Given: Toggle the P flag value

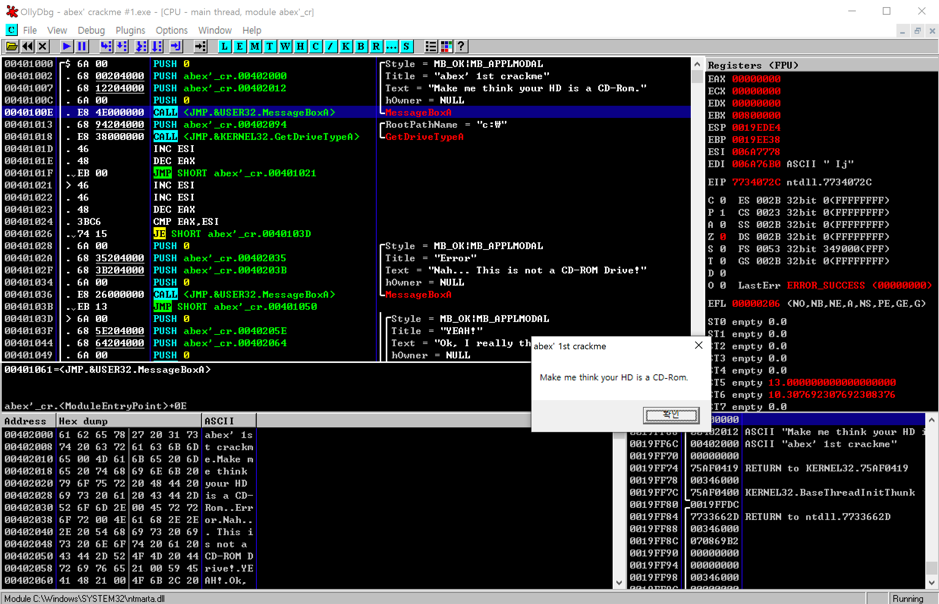Looking at the screenshot, I should pyautogui.click(x=723, y=213).
